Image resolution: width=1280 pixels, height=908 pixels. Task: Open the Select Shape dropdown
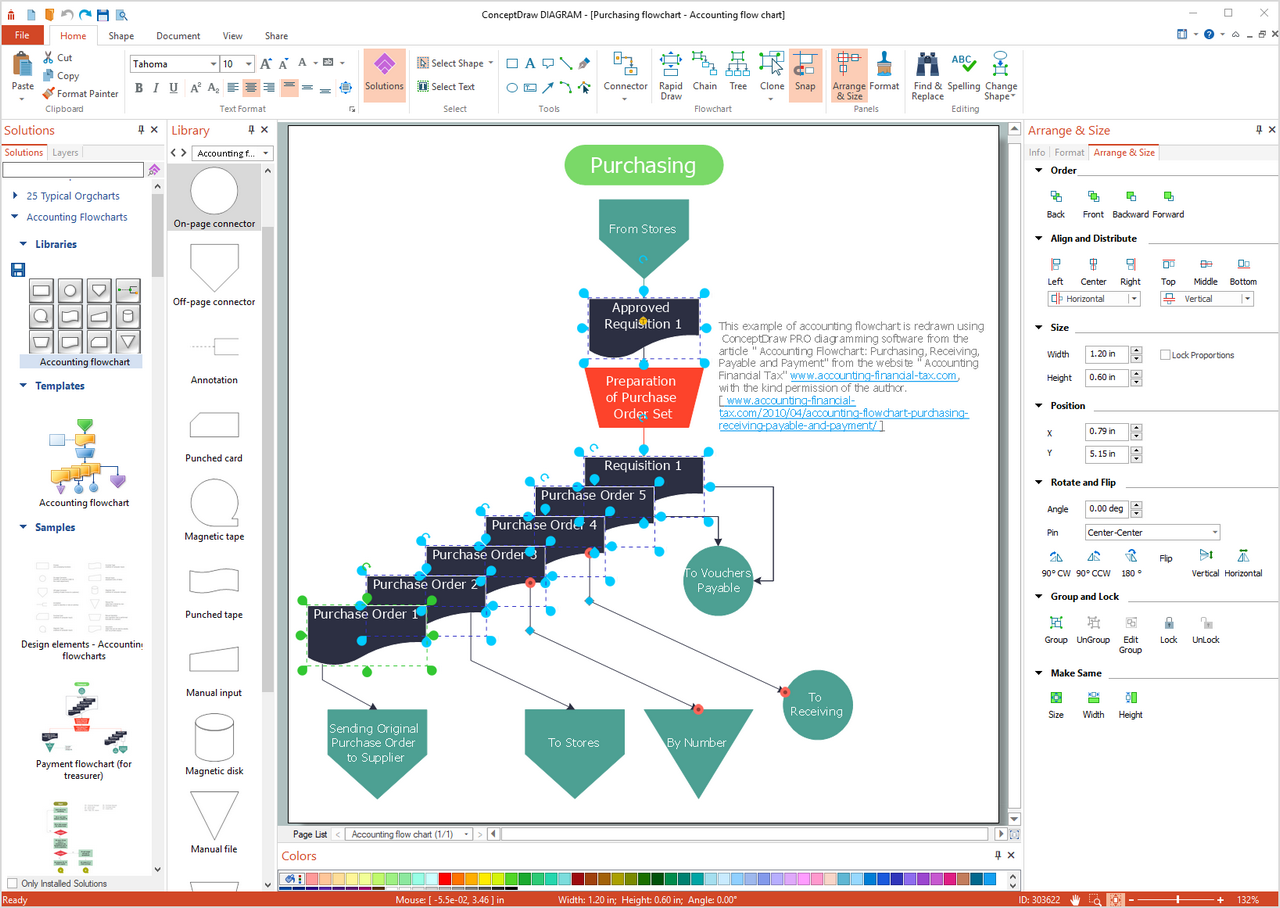point(456,63)
